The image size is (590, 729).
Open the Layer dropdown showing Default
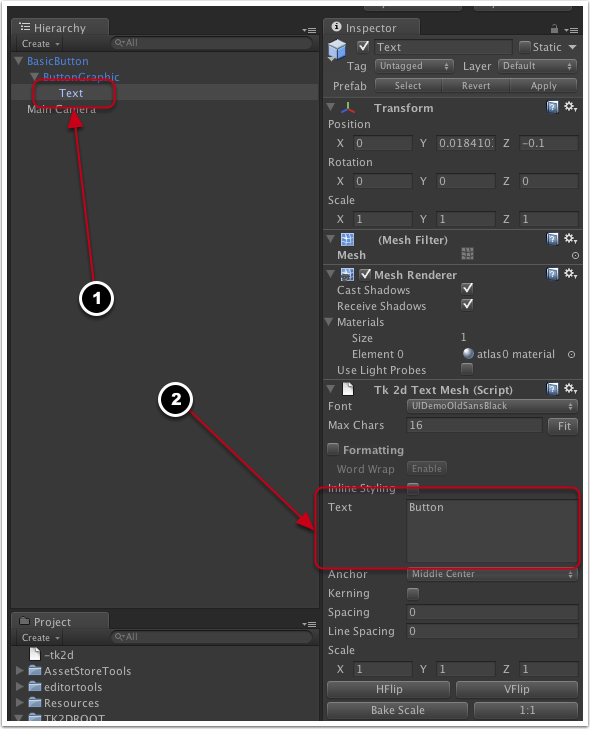pos(537,66)
